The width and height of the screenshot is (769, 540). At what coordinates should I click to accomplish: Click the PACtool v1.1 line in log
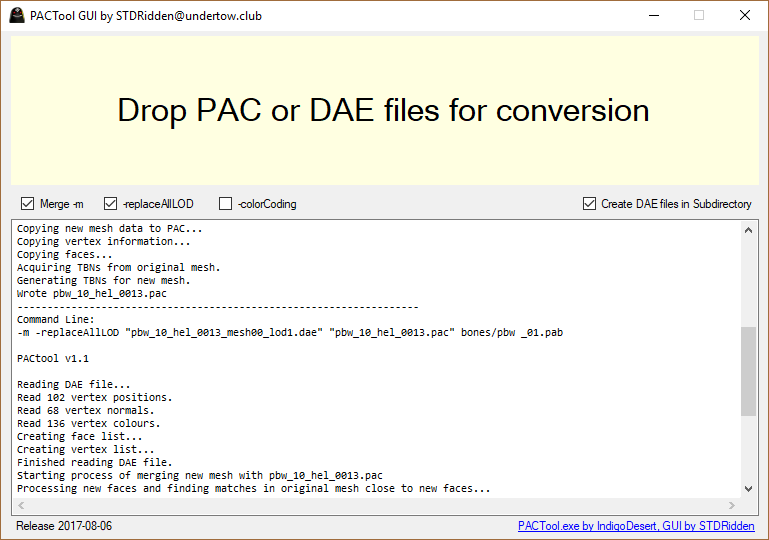[x=53, y=358]
